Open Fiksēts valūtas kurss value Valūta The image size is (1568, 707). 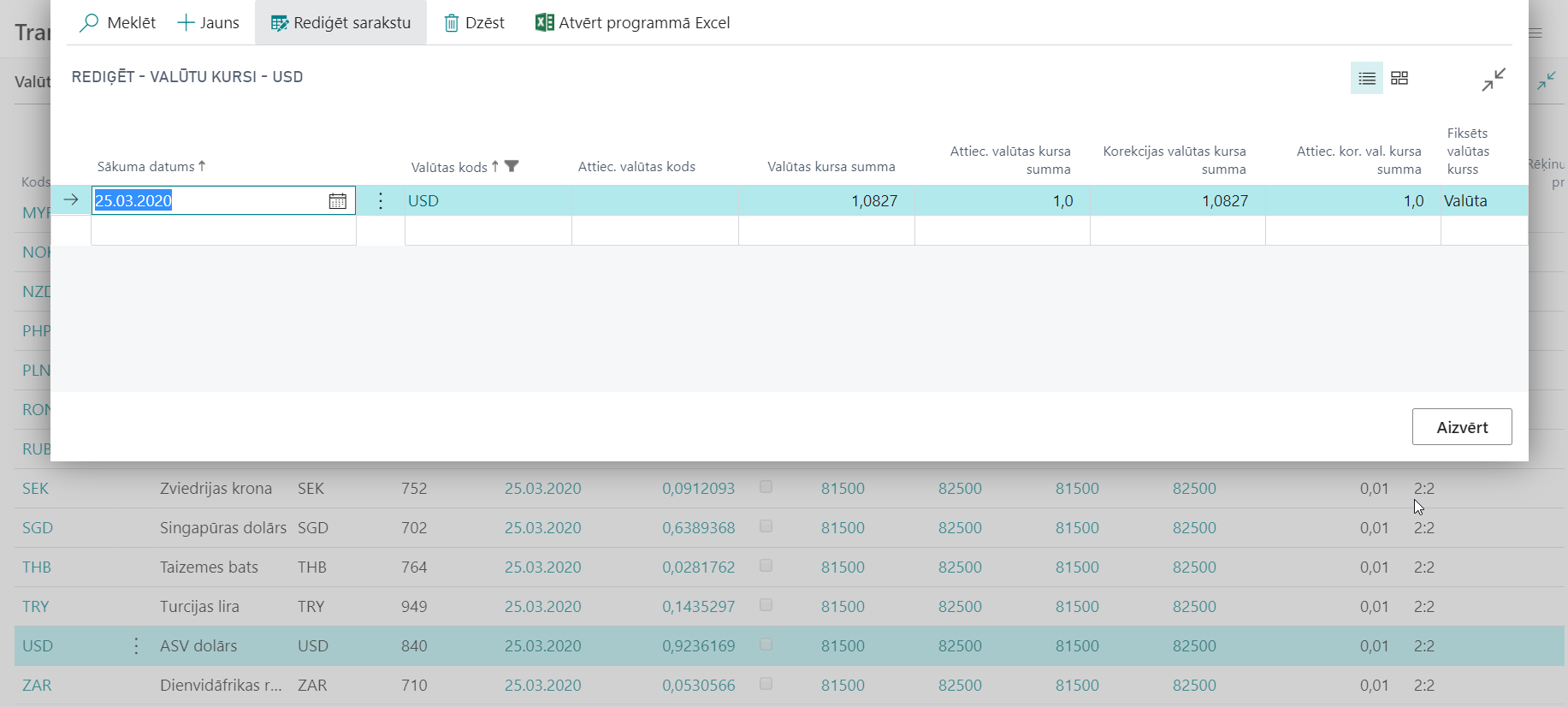[1484, 200]
